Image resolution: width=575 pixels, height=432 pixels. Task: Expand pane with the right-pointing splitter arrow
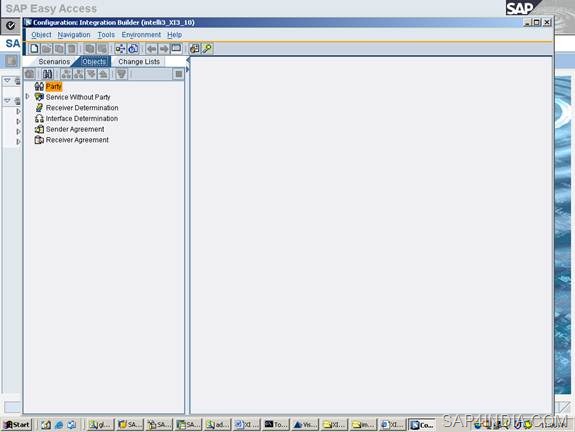188,69
